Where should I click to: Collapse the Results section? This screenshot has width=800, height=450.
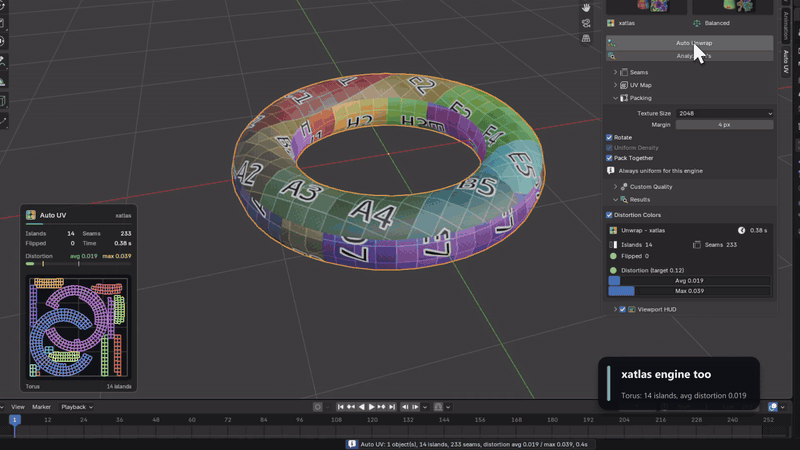(x=615, y=199)
